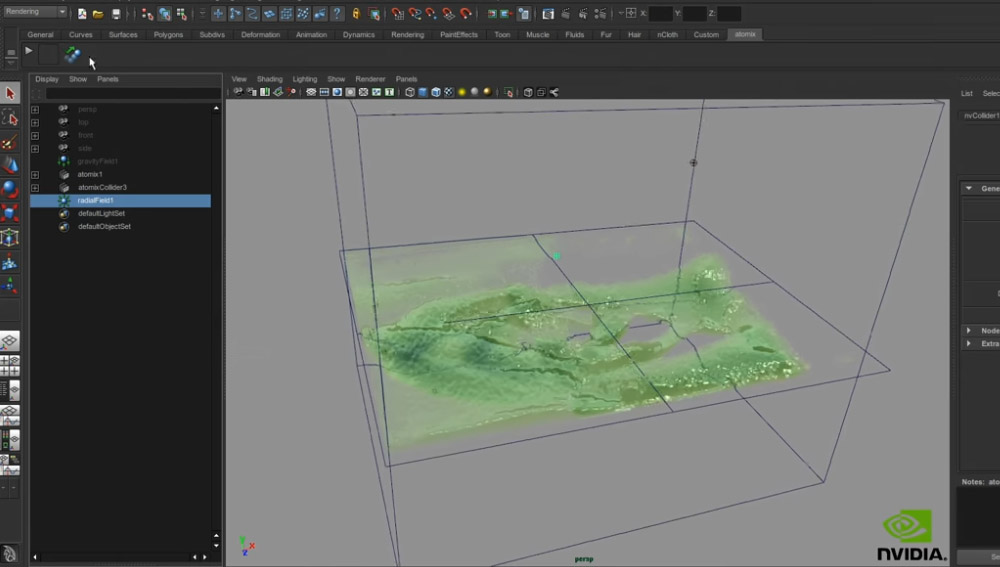
Task: Click the Y coordinate input field
Action: click(x=695, y=13)
